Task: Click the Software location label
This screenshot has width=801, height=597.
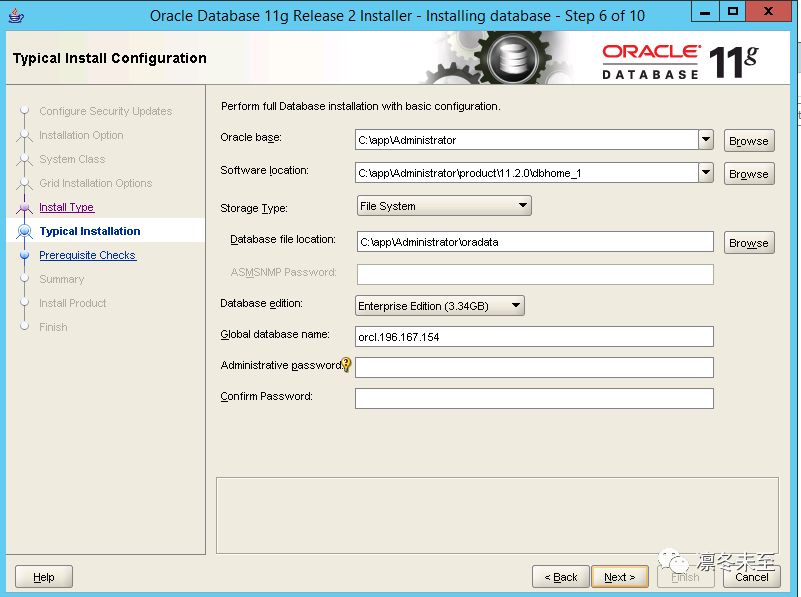Action: [x=264, y=171]
